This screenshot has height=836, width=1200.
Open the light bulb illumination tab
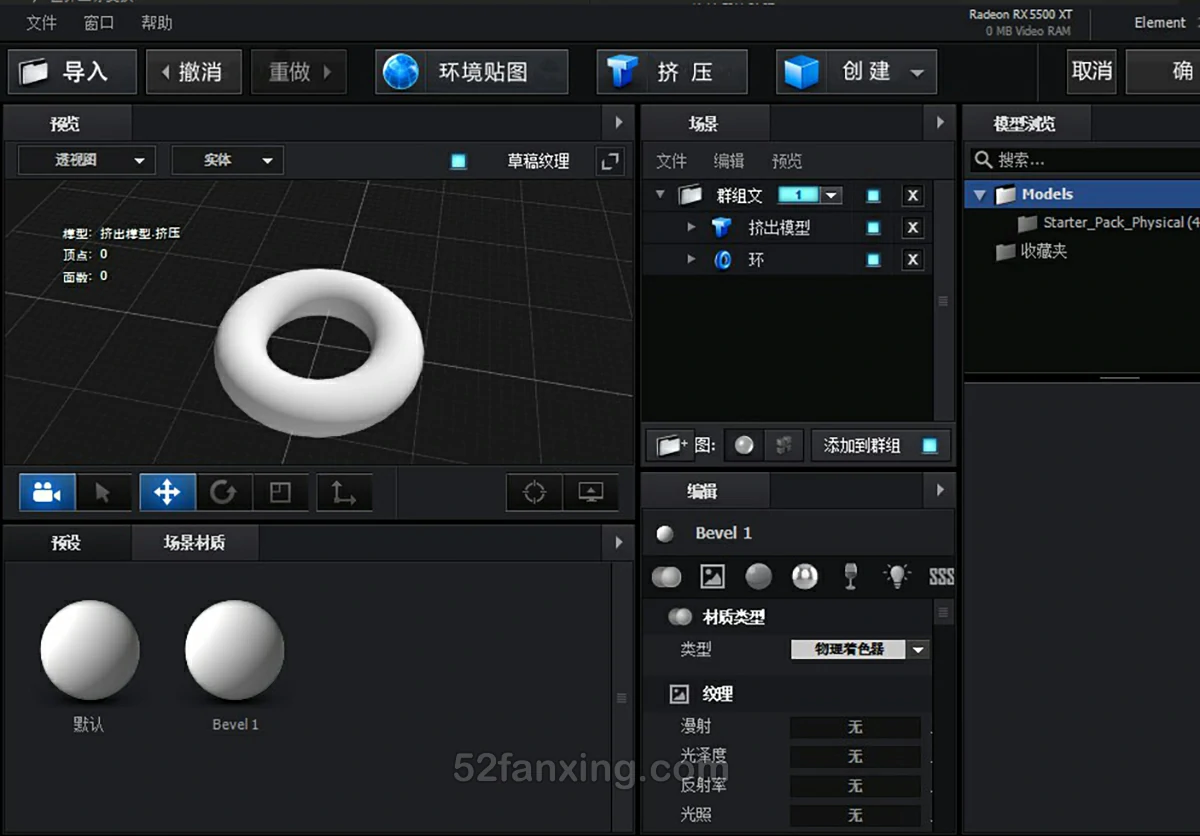point(897,576)
